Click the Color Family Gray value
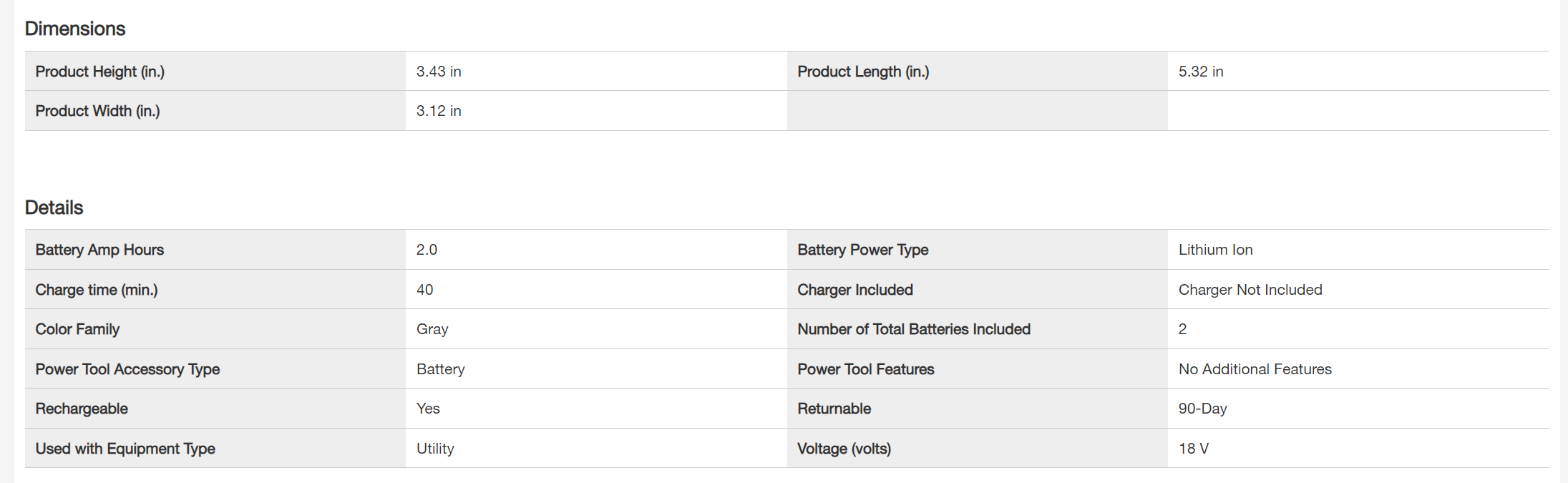This screenshot has width=1568, height=483. tap(432, 329)
